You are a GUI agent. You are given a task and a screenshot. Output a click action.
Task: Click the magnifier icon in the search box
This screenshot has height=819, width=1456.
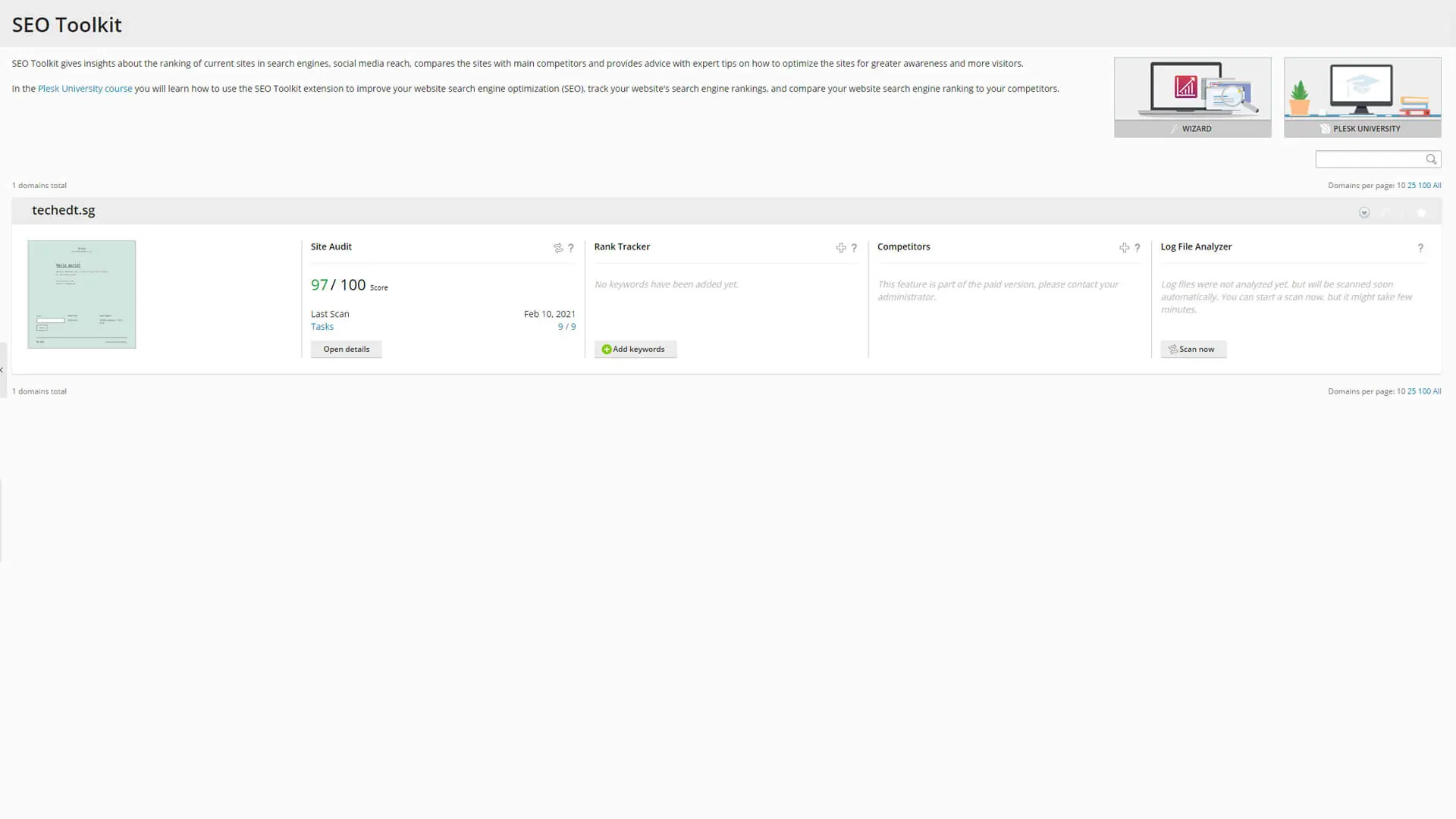point(1431,159)
